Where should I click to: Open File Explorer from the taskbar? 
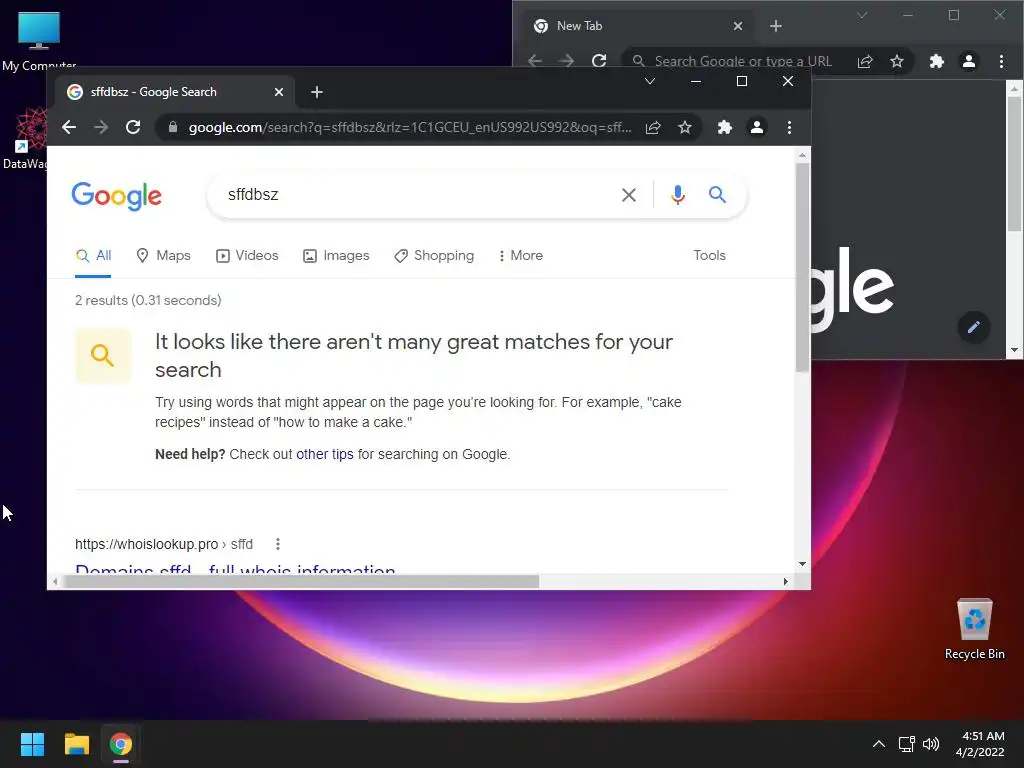tap(76, 744)
